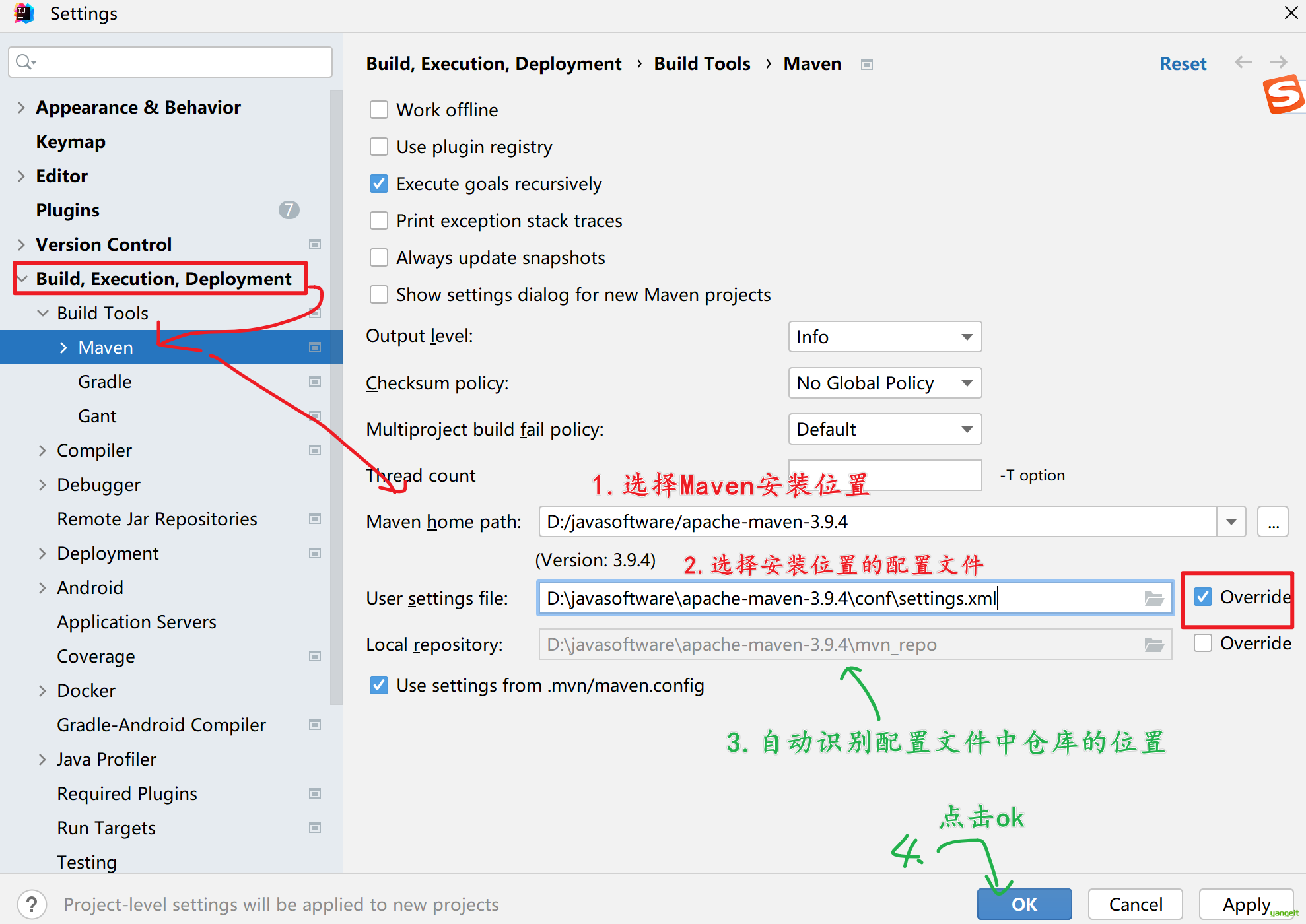Click into Maven home path field

(878, 521)
